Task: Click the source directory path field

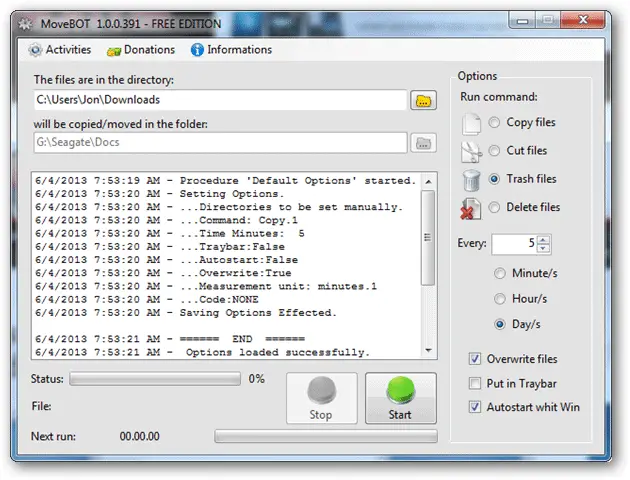Action: click(x=220, y=100)
